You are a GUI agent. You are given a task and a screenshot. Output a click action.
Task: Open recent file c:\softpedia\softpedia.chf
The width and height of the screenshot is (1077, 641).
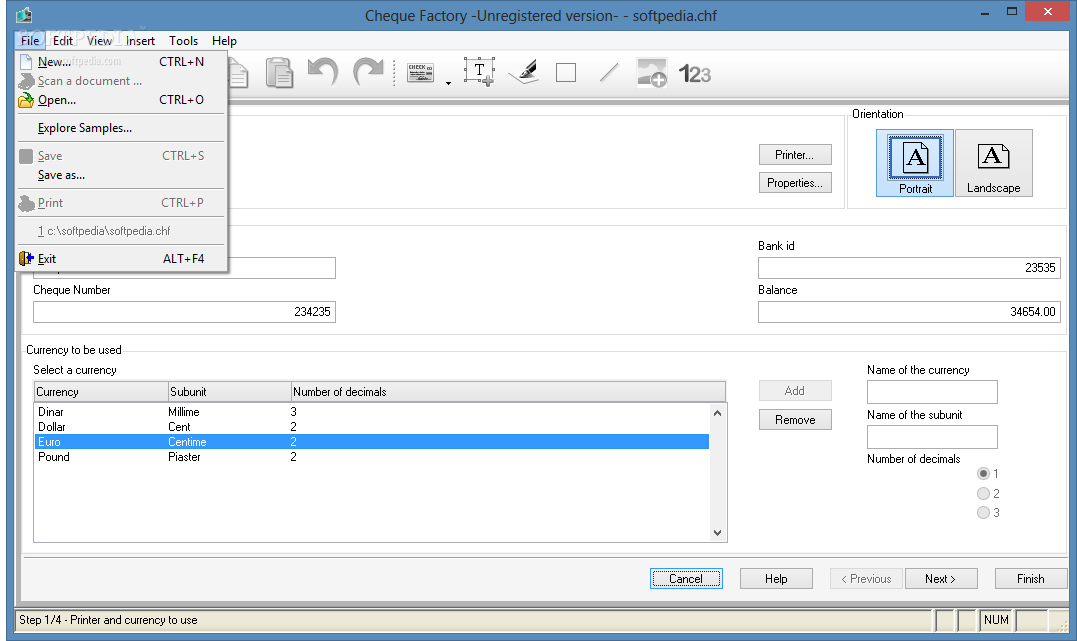[x=122, y=231]
